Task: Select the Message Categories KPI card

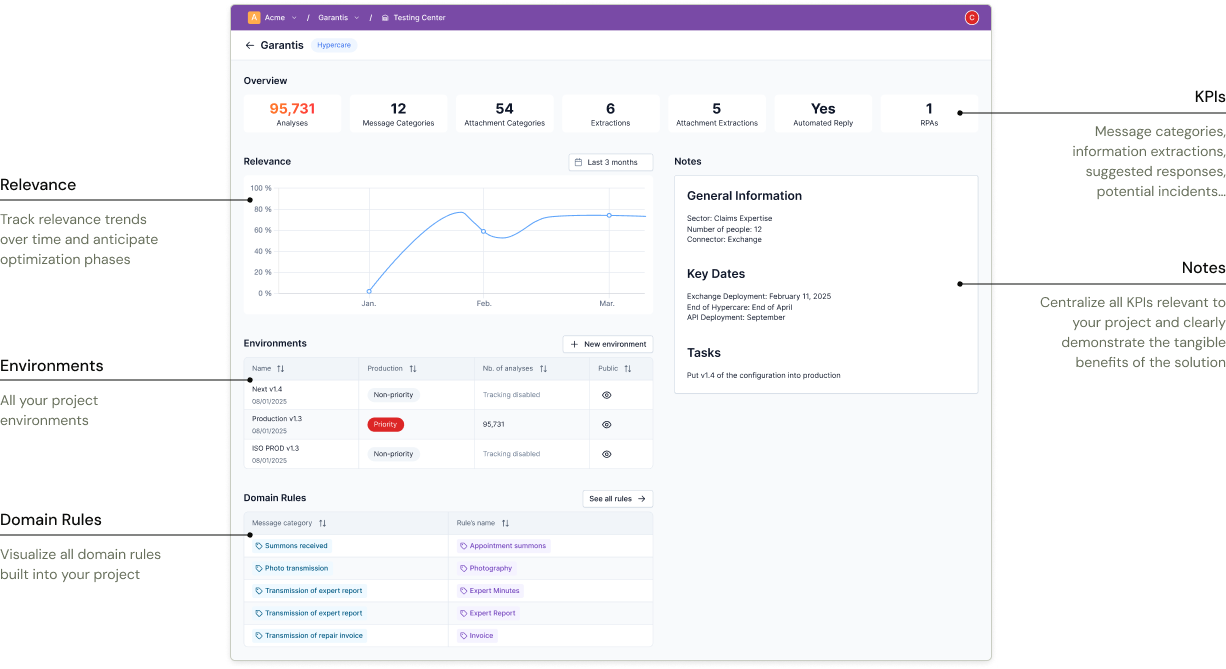Action: coord(398,113)
